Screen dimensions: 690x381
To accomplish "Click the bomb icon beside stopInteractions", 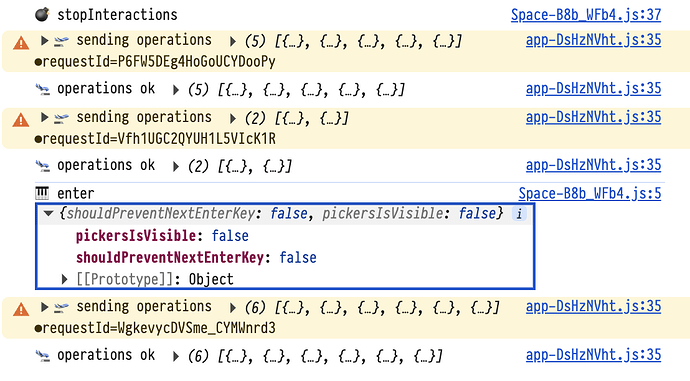I will click(x=42, y=15).
